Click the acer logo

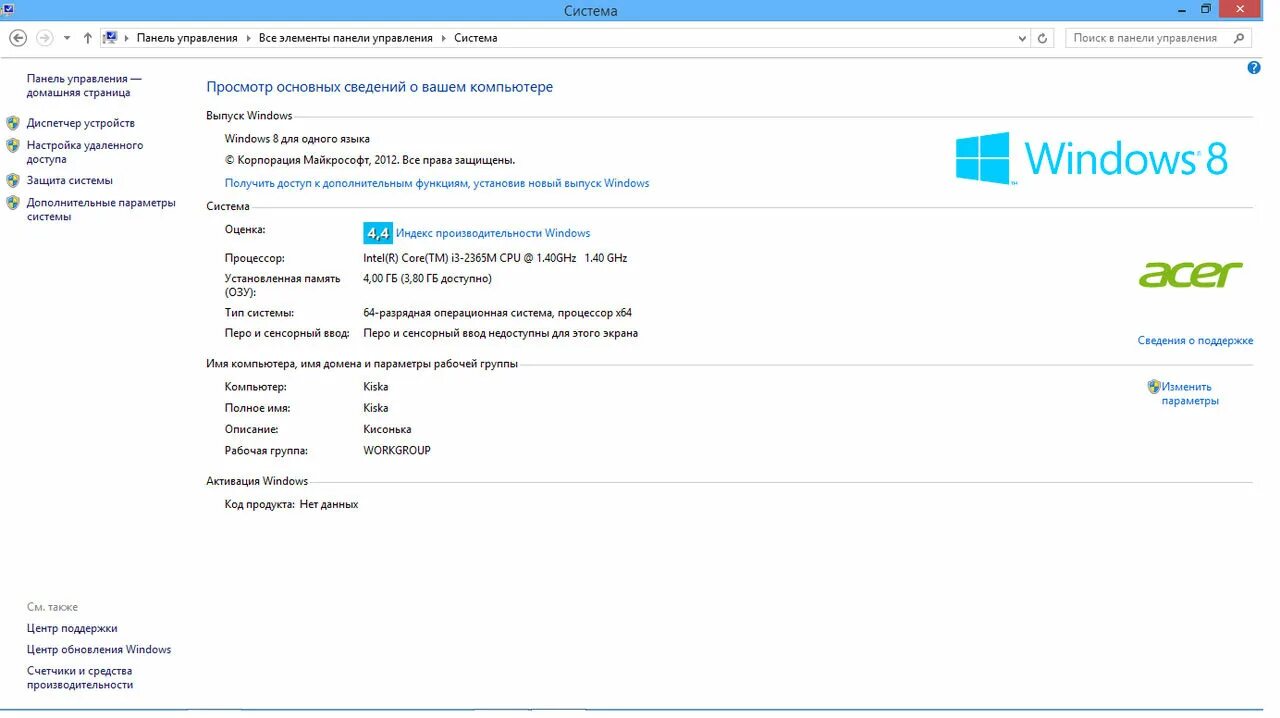coord(1190,274)
